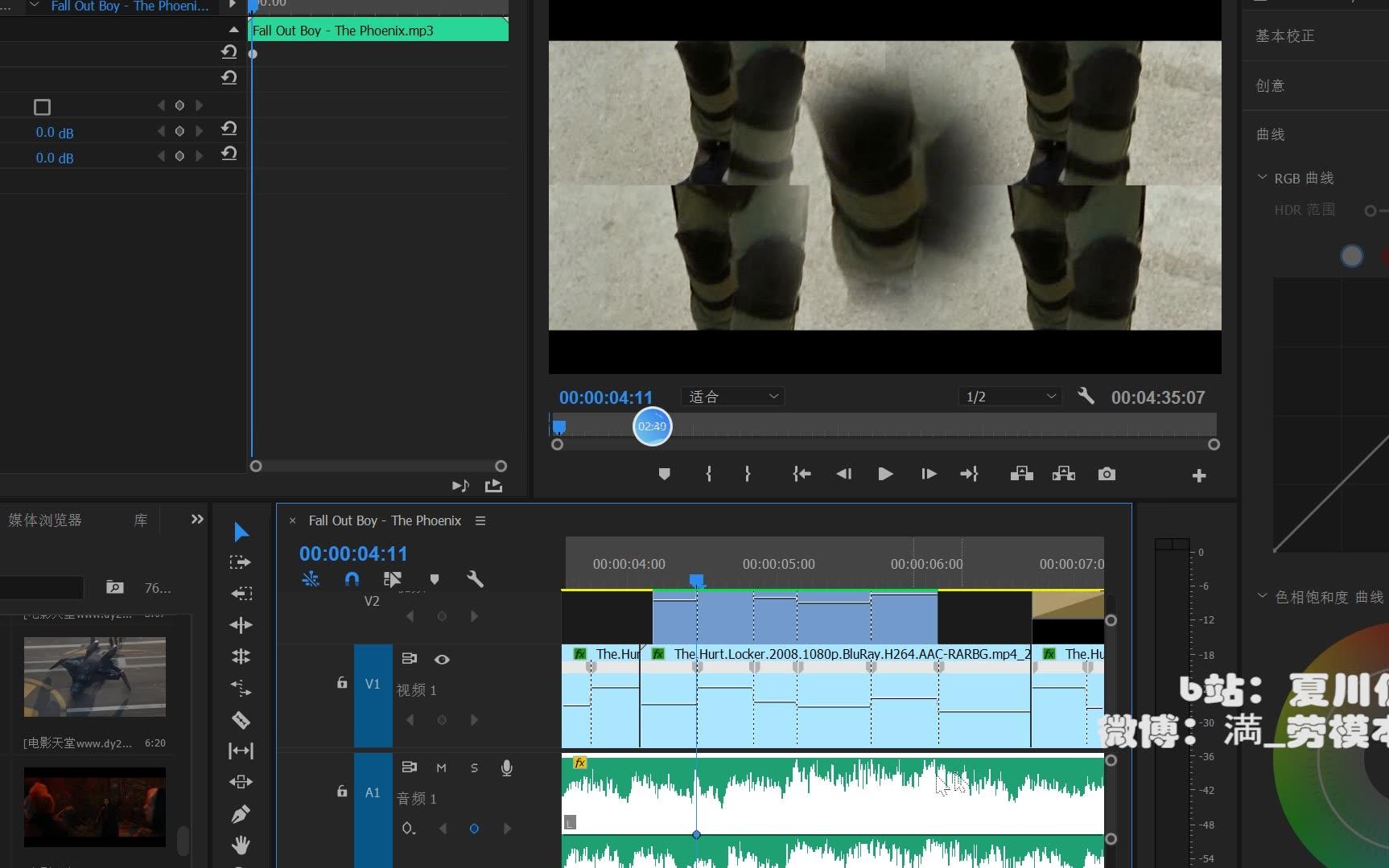Toggle Snap magnet in timeline

pyautogui.click(x=352, y=579)
